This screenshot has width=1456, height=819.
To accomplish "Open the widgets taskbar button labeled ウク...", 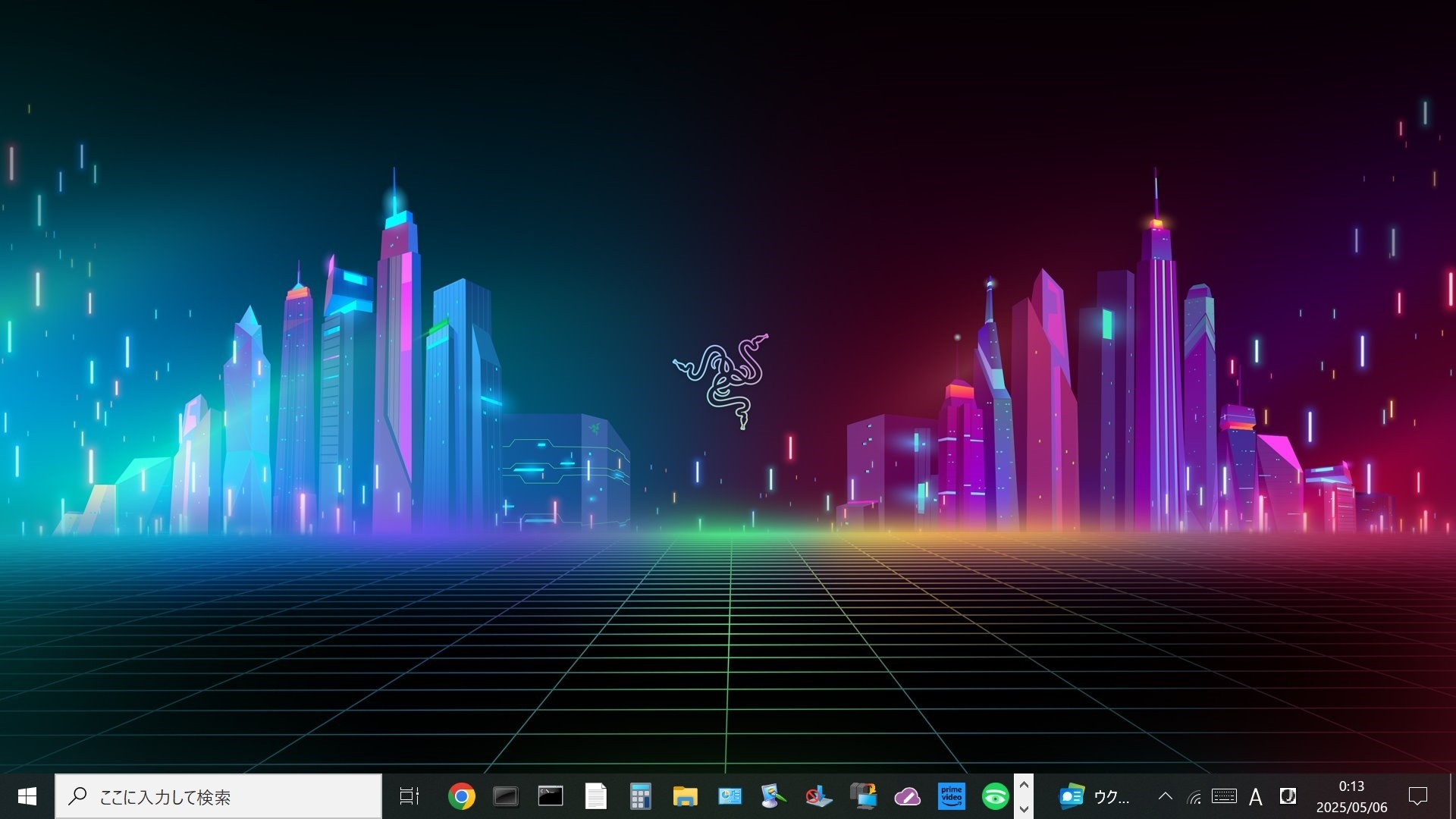I will (x=1094, y=796).
